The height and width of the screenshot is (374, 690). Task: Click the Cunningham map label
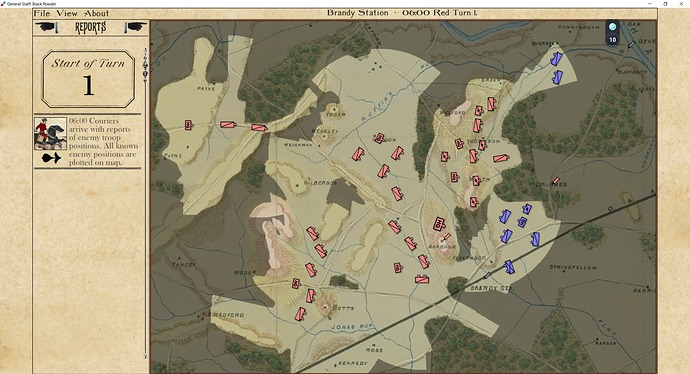578,27
